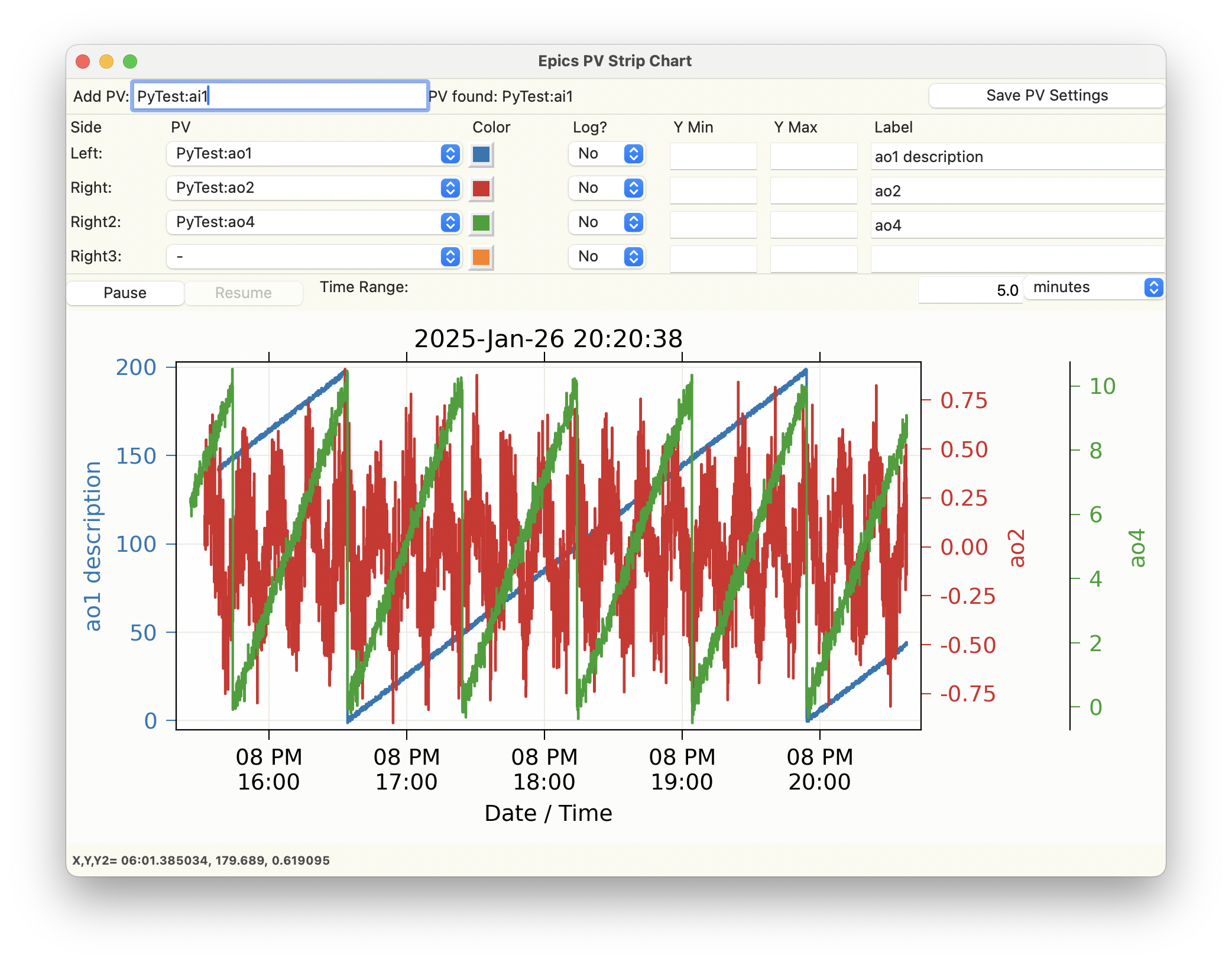The height and width of the screenshot is (964, 1232).
Task: Click Y Max field for Left row
Action: pos(814,156)
